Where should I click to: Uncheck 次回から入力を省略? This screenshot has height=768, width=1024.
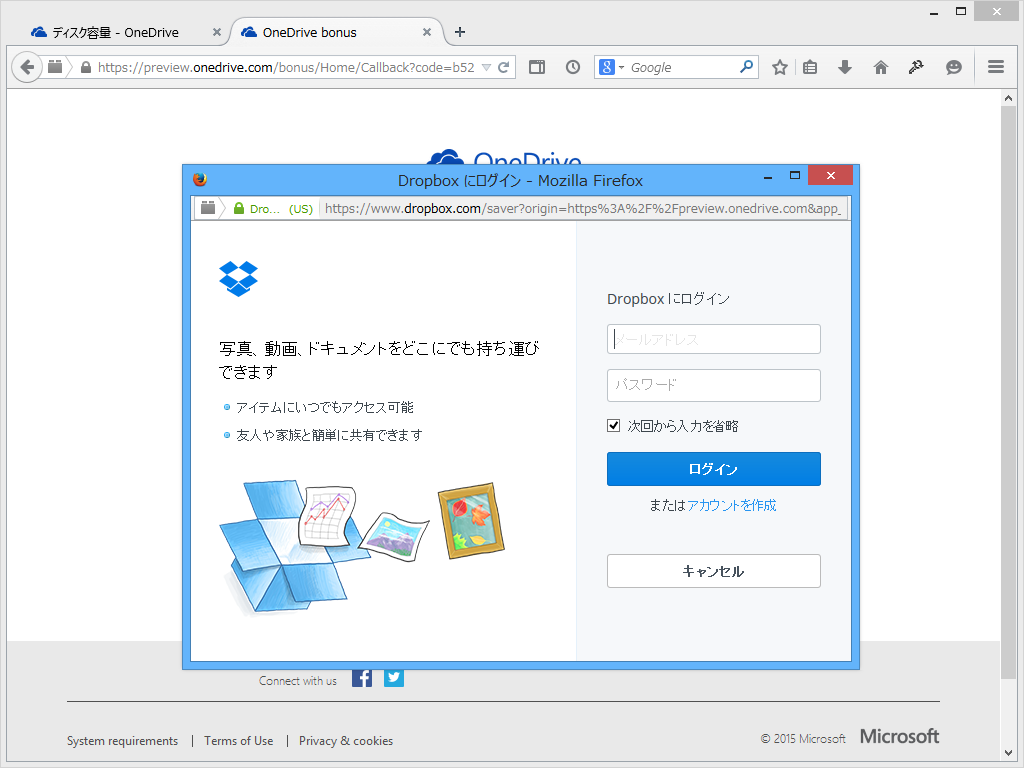pos(613,425)
